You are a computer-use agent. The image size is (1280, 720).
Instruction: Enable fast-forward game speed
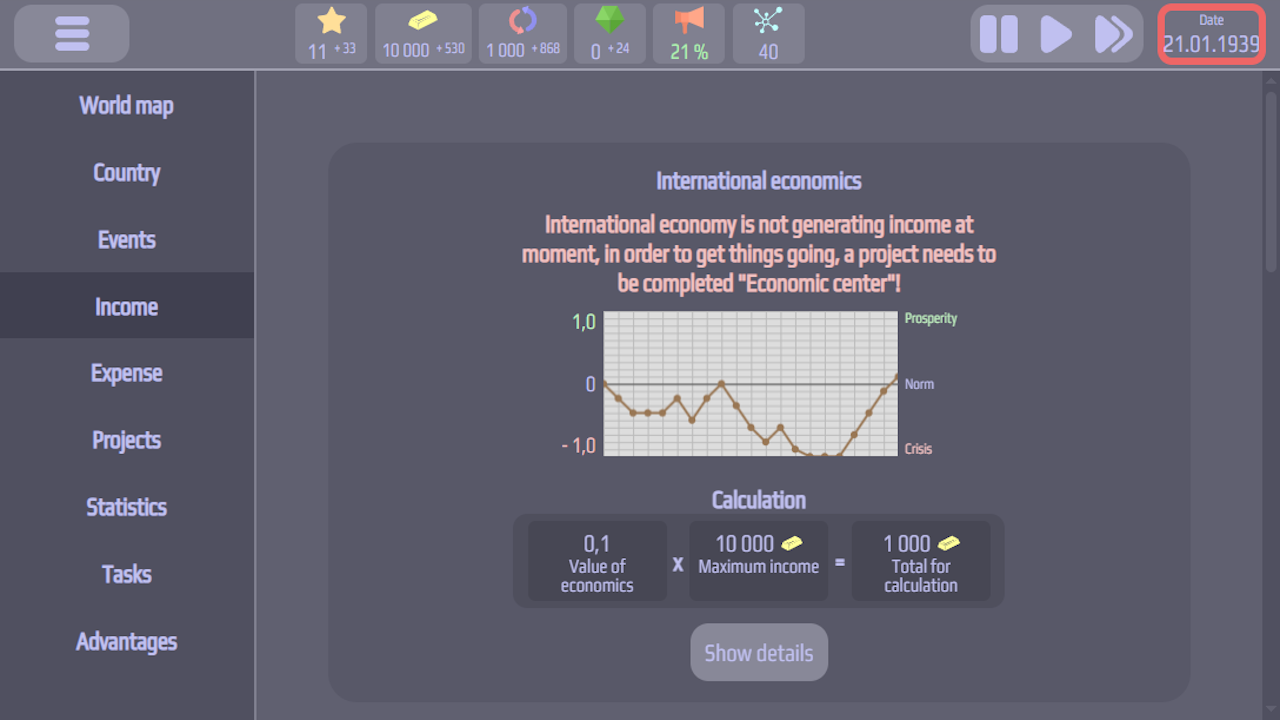point(1113,33)
